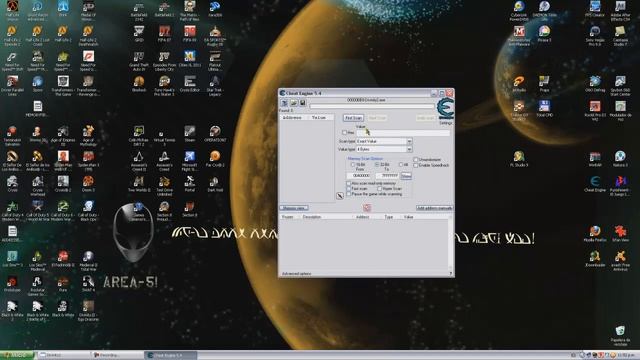This screenshot has width=640, height=360.
Task: Click the save floppy disk icon in Cheat Engine
Action: pyautogui.click(x=302, y=103)
